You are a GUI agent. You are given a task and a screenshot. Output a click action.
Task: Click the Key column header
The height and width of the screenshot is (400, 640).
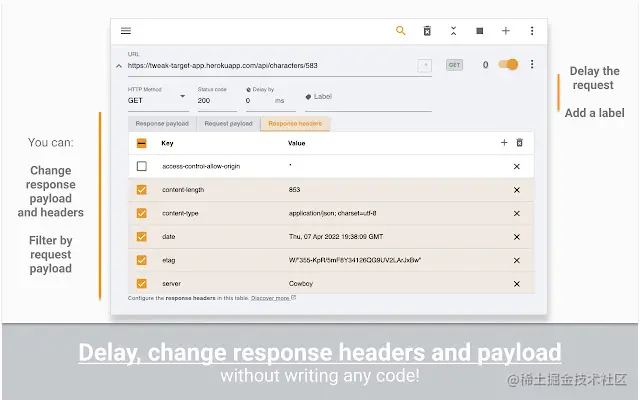coord(167,143)
